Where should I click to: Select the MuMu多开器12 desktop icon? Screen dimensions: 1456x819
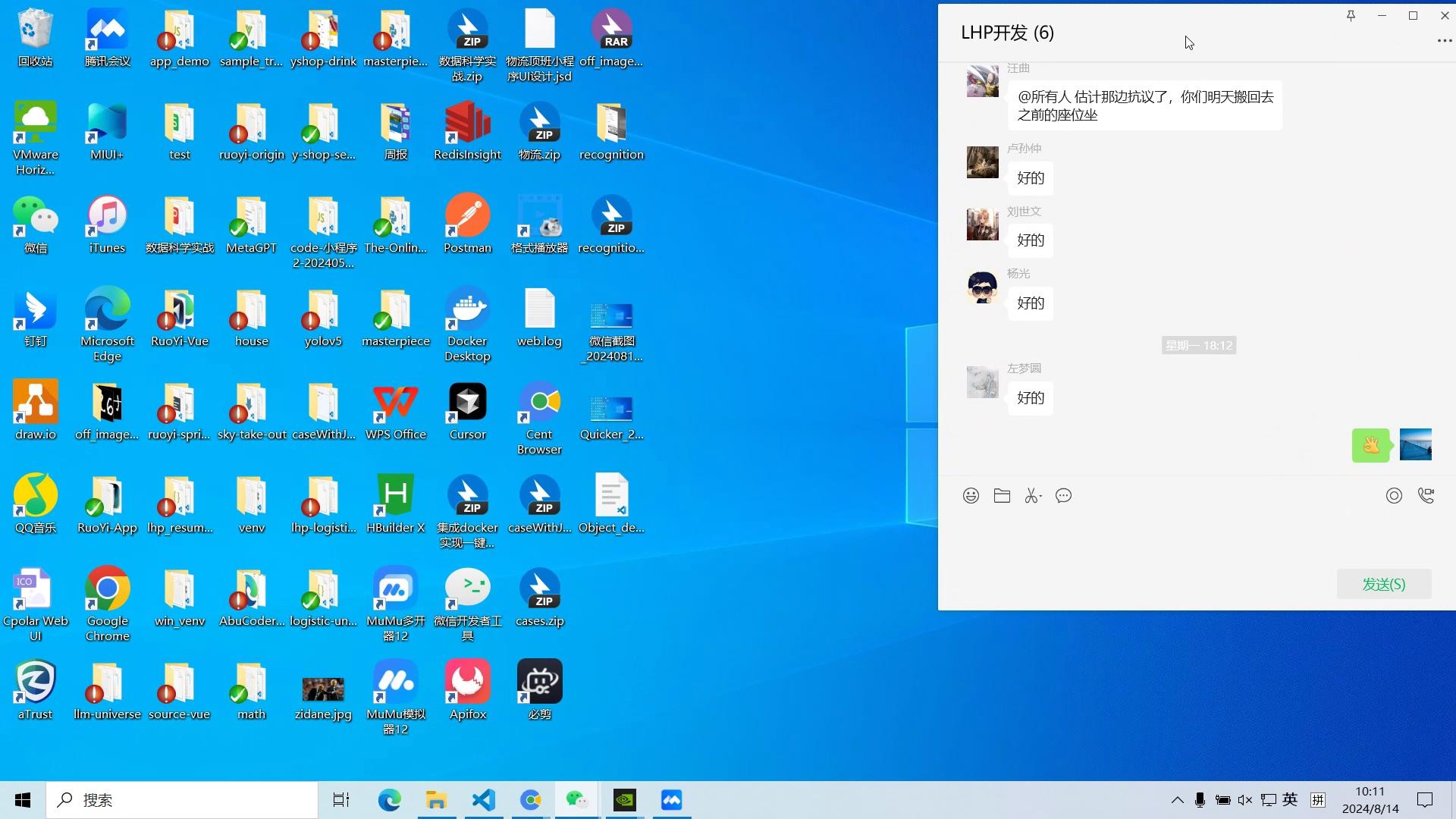pyautogui.click(x=395, y=605)
